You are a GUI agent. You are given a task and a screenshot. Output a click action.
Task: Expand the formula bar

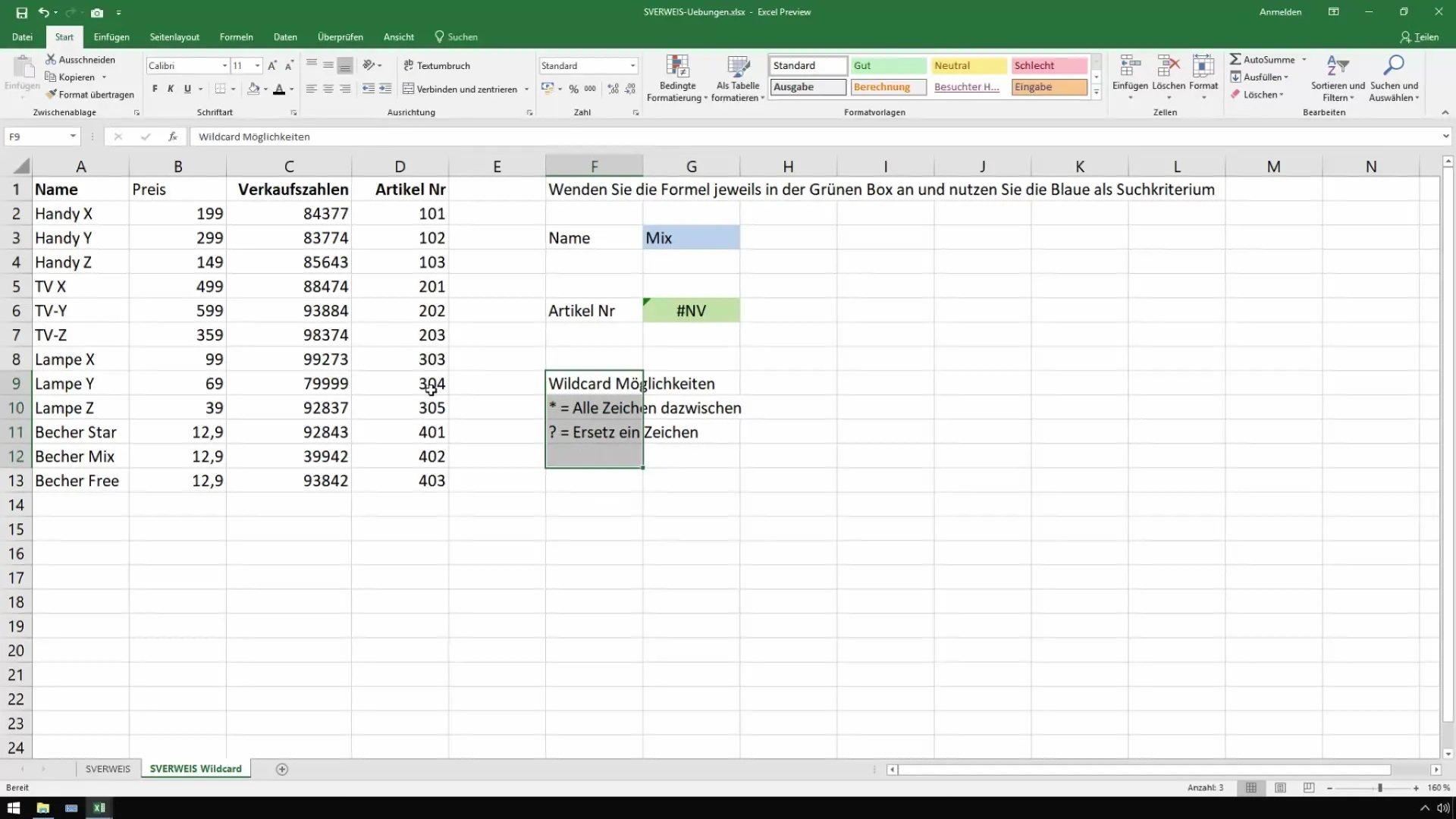1445,136
